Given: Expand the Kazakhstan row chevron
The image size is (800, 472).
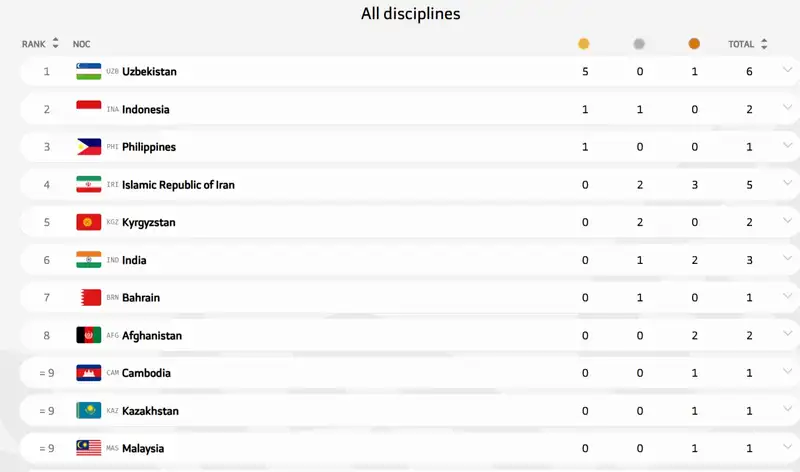Looking at the screenshot, I should 787,410.
